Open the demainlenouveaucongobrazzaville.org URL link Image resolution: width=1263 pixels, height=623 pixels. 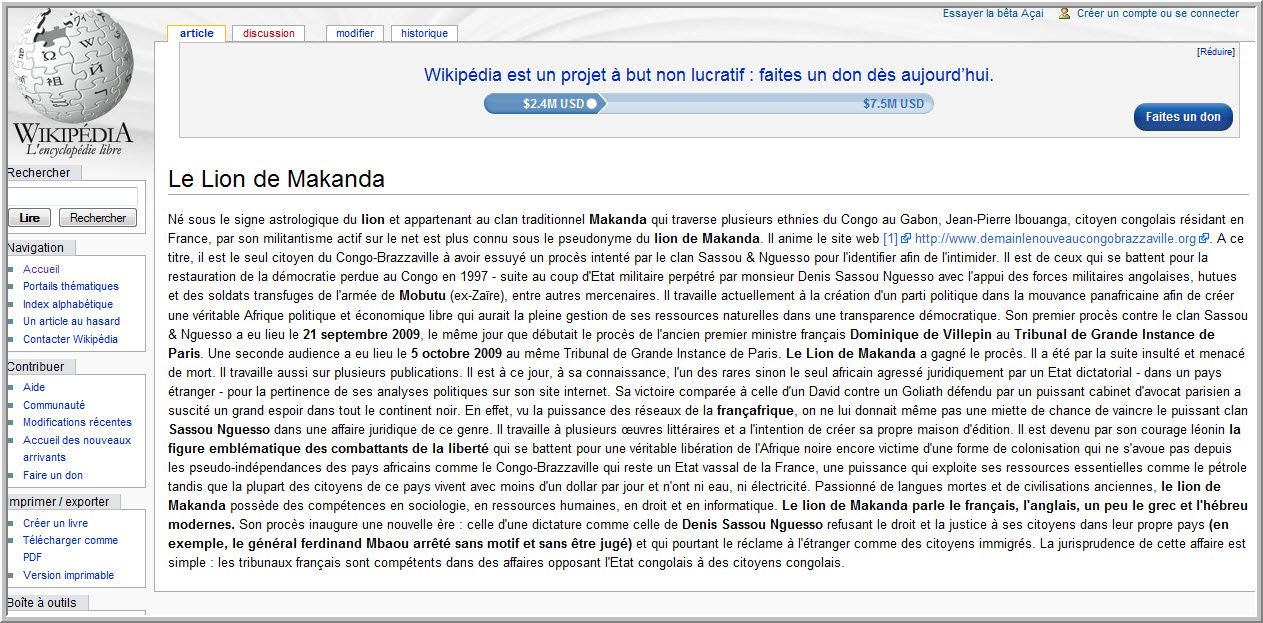pos(1055,239)
